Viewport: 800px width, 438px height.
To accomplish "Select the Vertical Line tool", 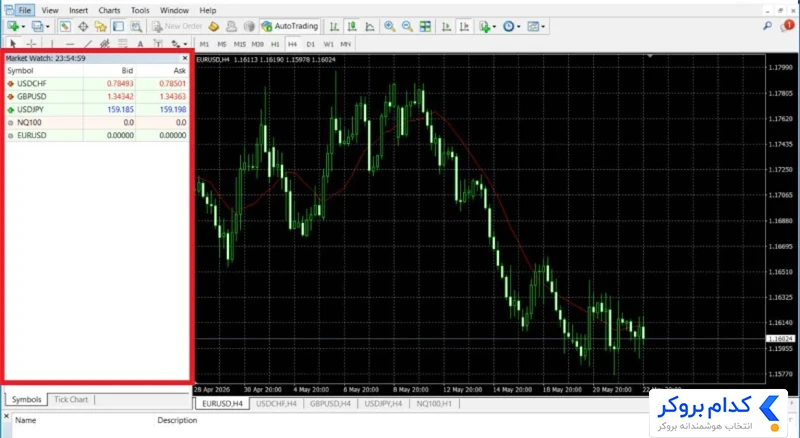I will (52, 44).
